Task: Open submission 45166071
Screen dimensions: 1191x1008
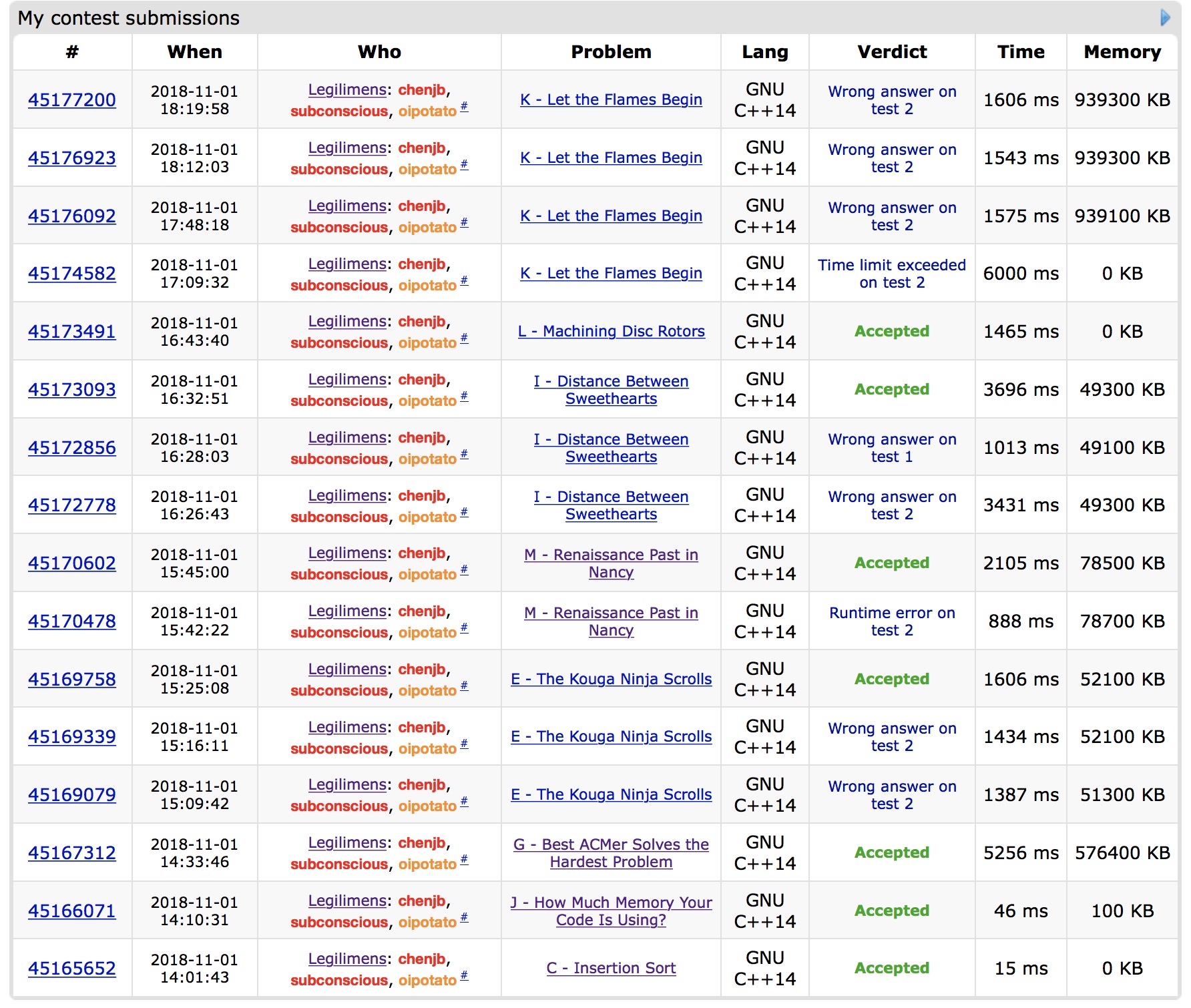Action: pyautogui.click(x=72, y=911)
